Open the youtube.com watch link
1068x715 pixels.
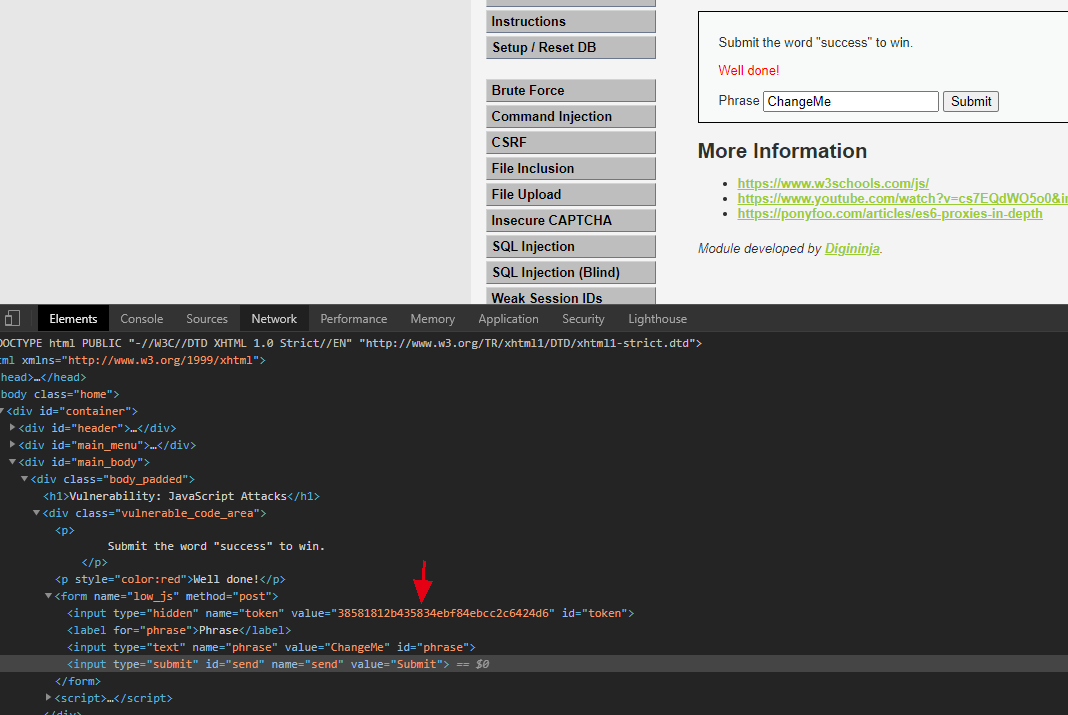902,198
